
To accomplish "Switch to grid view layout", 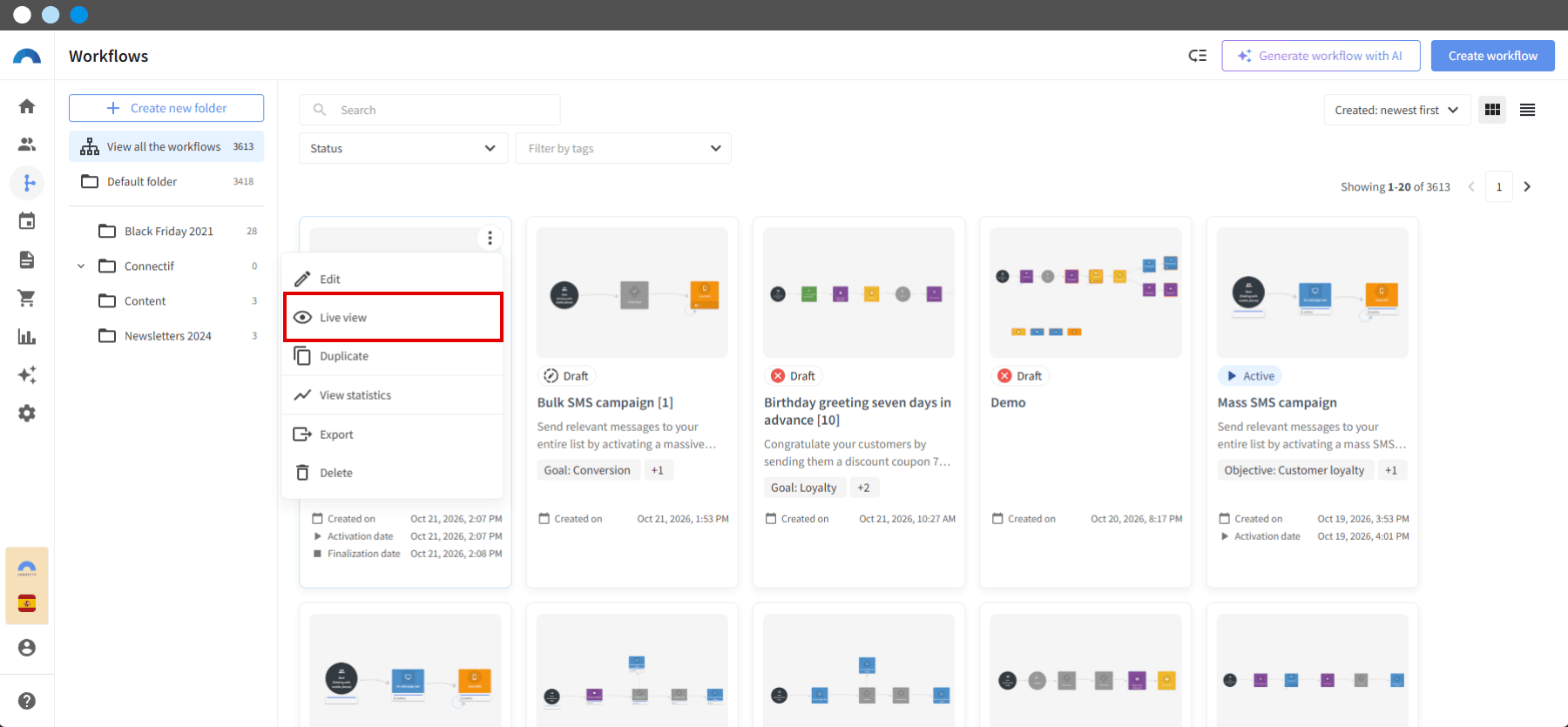I will (1492, 110).
